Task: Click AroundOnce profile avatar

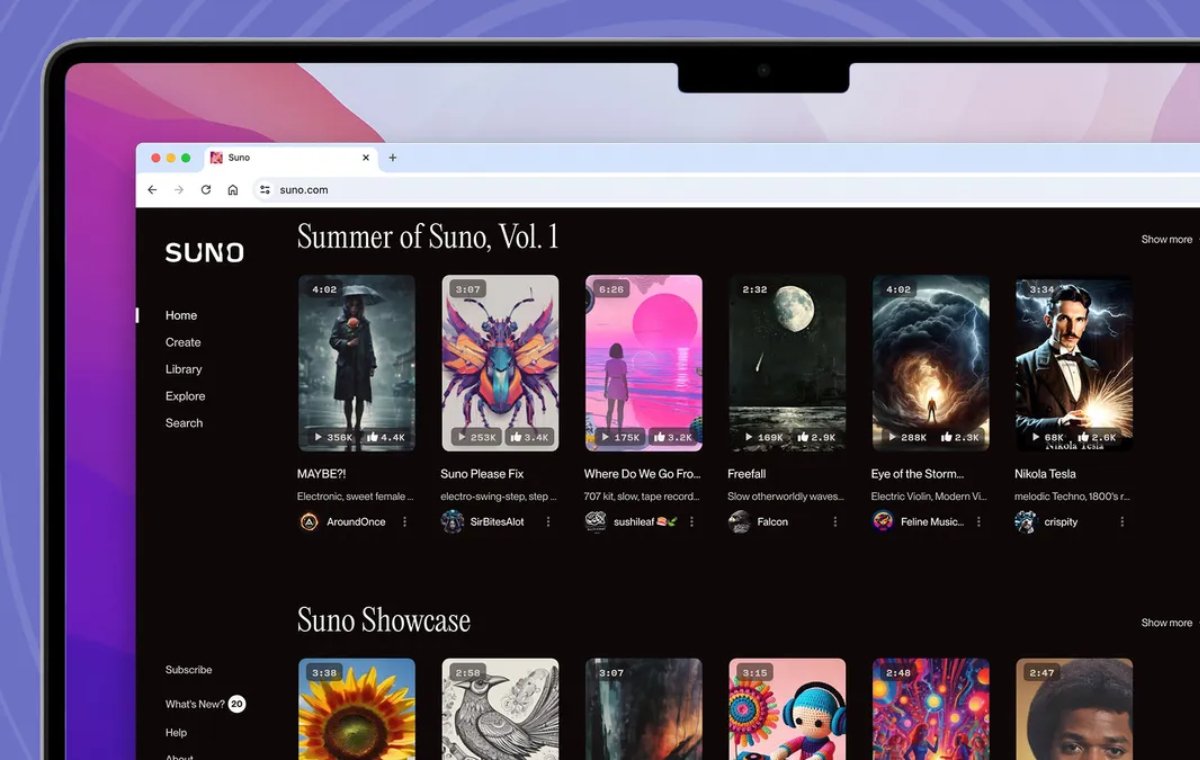Action: point(309,522)
